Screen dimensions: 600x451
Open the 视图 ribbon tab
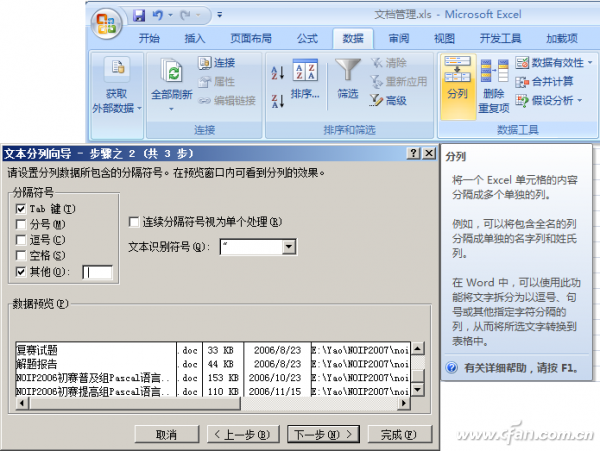click(x=444, y=38)
